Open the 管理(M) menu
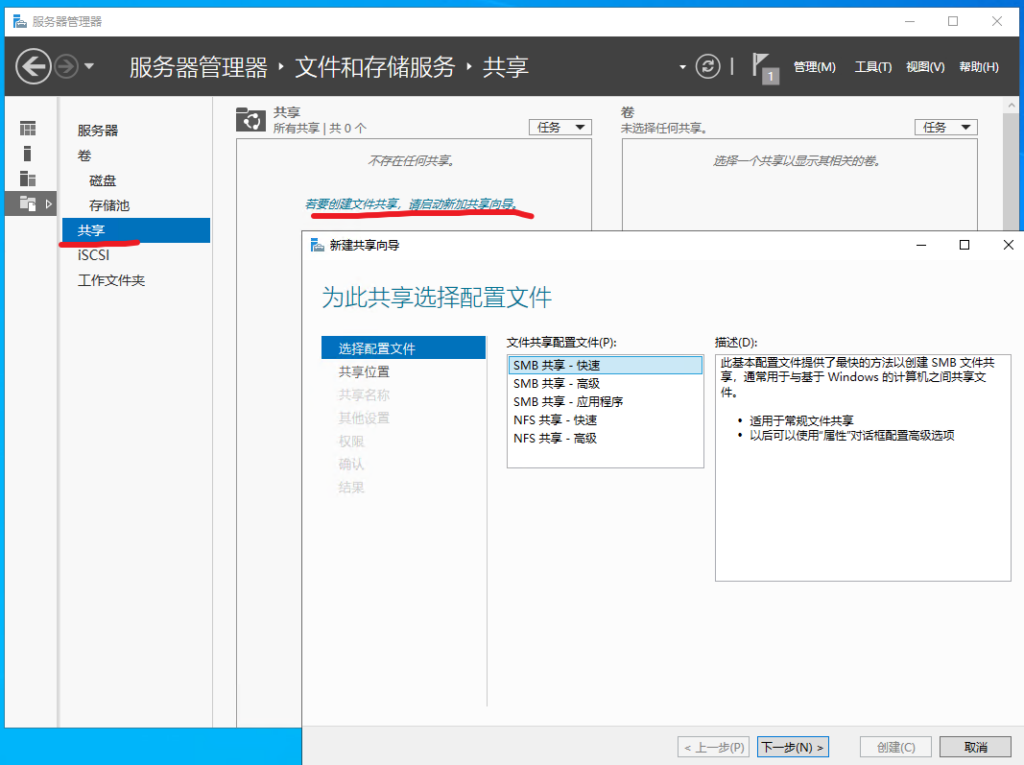1024x765 pixels. 814,67
